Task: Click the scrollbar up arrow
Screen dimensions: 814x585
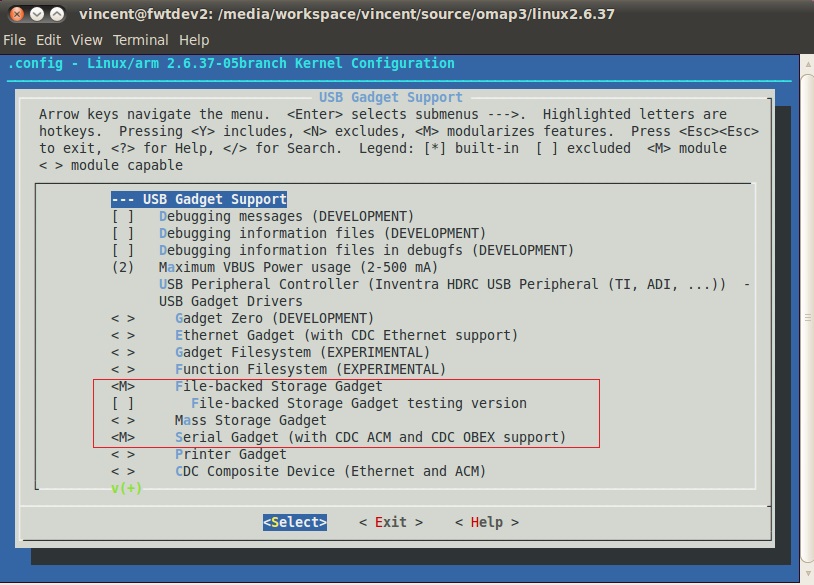Action: pyautogui.click(x=807, y=64)
